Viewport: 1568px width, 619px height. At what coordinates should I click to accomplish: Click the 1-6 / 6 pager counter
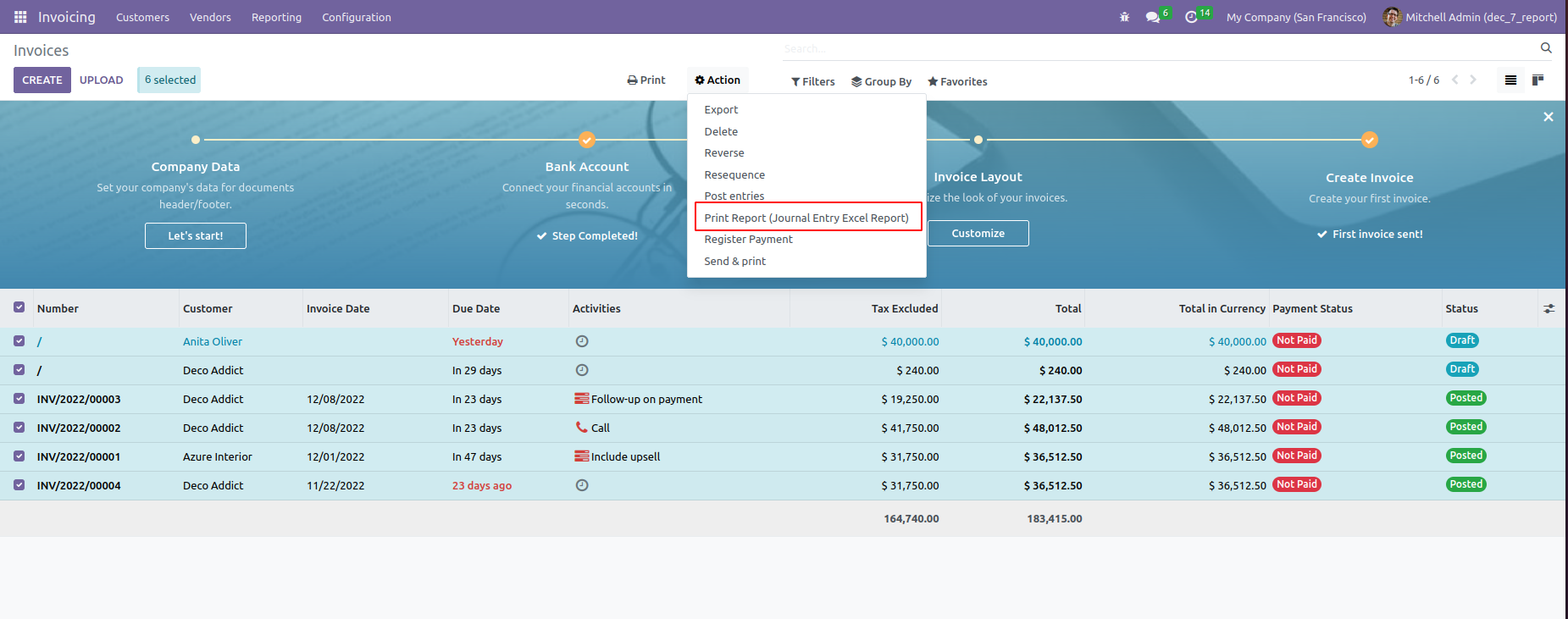click(1424, 80)
